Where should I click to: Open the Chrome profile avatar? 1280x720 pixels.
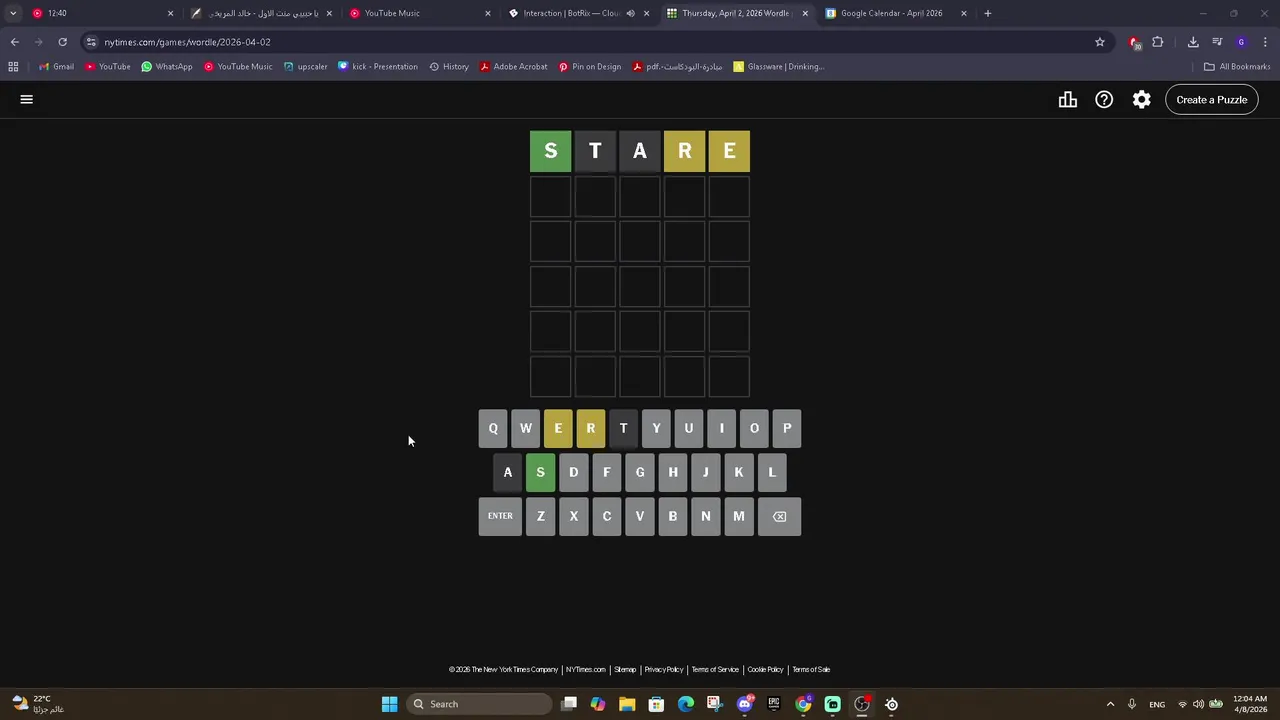[x=1241, y=42]
